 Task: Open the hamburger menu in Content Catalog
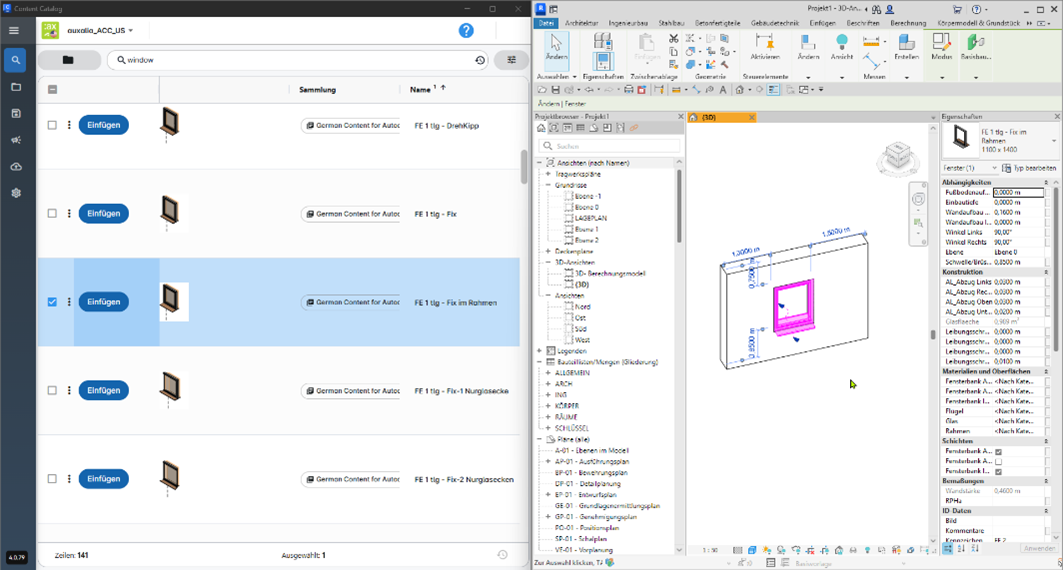[14, 31]
